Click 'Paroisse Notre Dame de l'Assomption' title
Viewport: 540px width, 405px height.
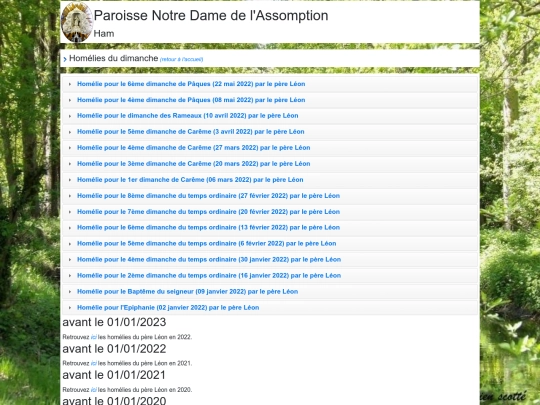(x=211, y=15)
